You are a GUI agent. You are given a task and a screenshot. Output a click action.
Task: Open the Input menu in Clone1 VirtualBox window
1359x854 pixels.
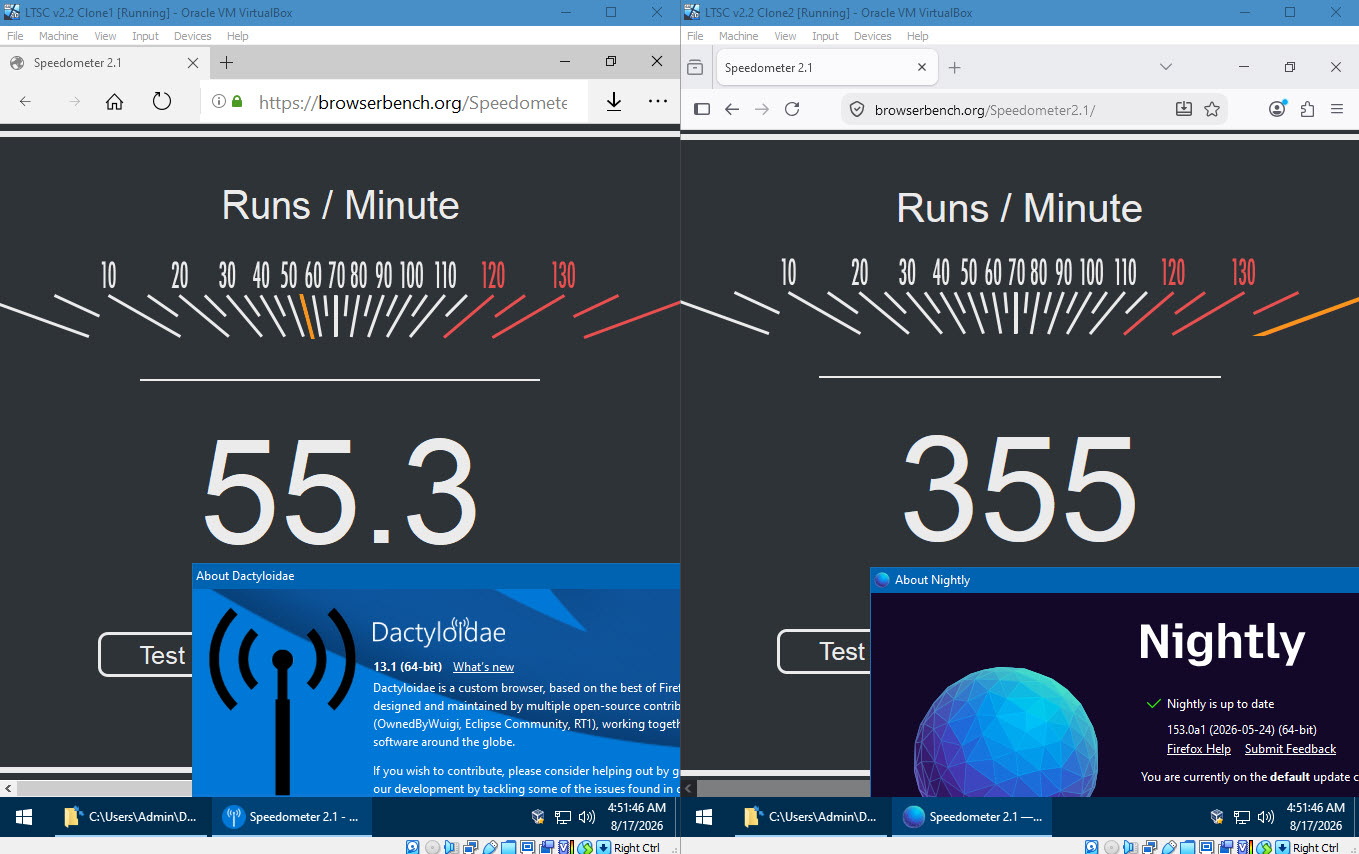pyautogui.click(x=146, y=36)
